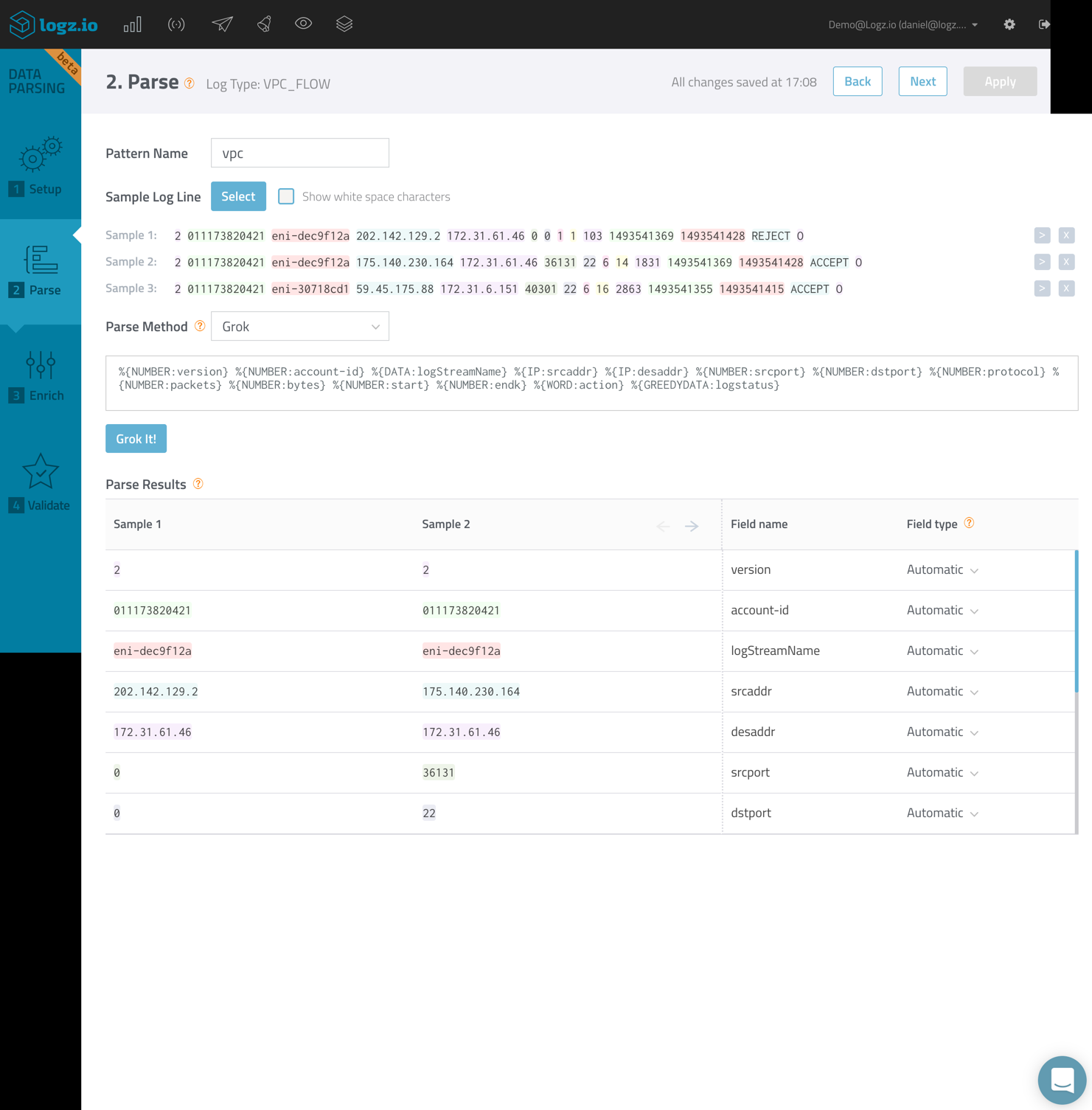1092x1110 pixels.
Task: Open Field type dropdown for logStreamName
Action: click(942, 651)
